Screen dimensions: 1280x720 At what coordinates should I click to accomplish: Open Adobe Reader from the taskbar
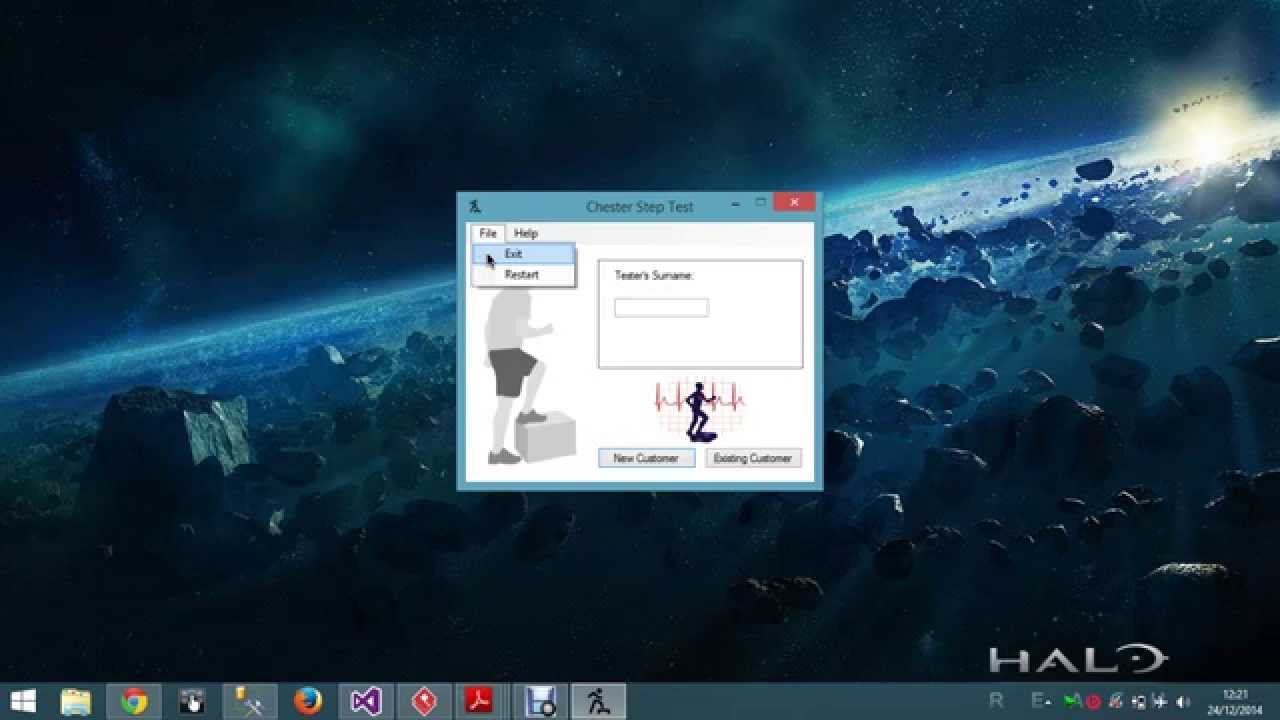(480, 702)
